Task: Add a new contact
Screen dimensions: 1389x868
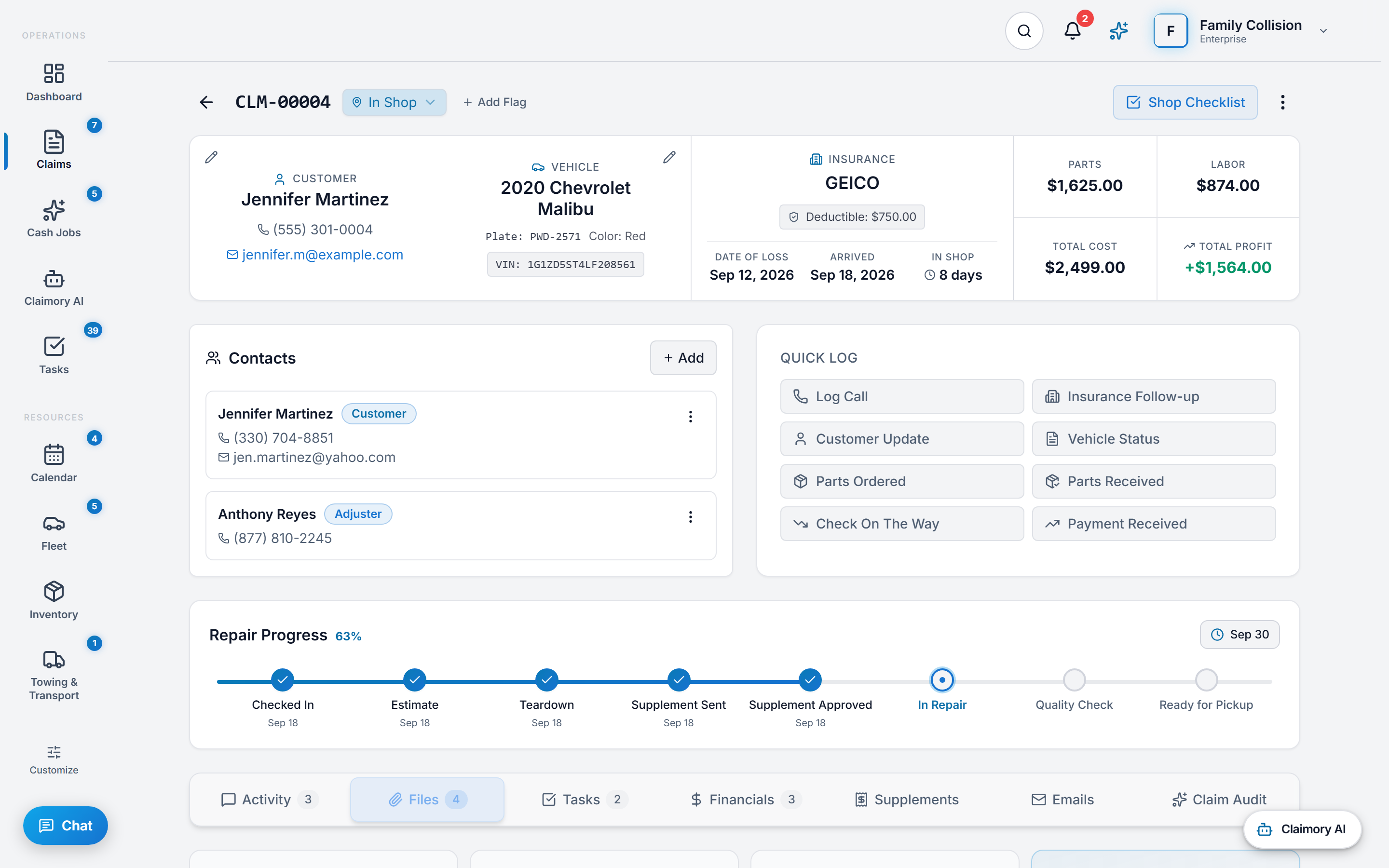Action: coord(683,358)
